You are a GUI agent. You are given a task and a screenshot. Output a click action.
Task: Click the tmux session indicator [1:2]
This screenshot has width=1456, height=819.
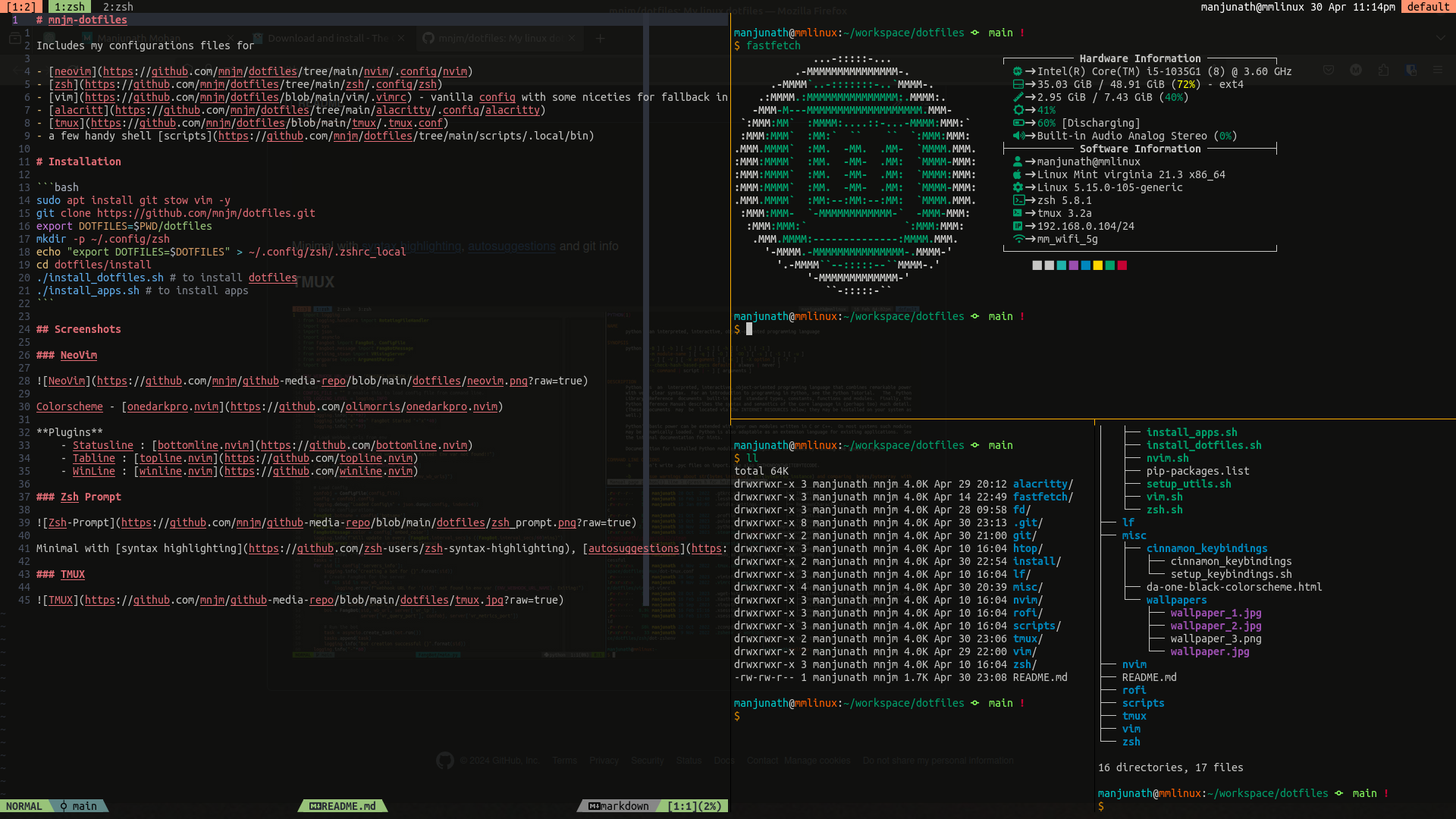pyautogui.click(x=21, y=7)
